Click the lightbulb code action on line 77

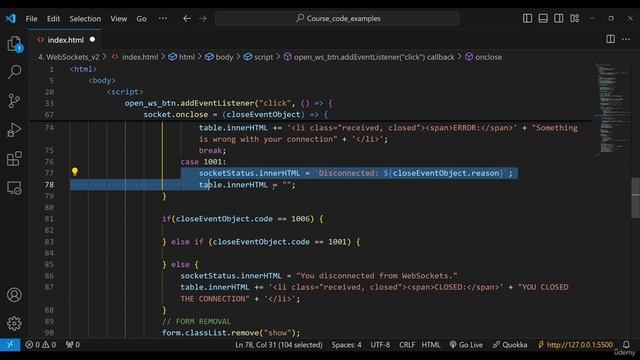pos(75,172)
